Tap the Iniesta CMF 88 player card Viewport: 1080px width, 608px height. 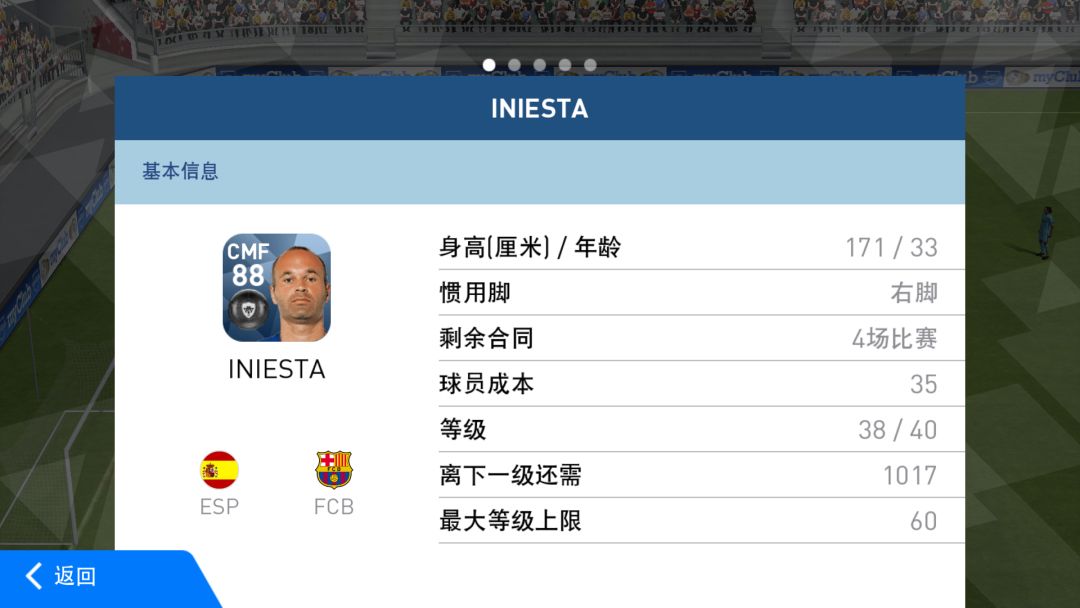[276, 288]
